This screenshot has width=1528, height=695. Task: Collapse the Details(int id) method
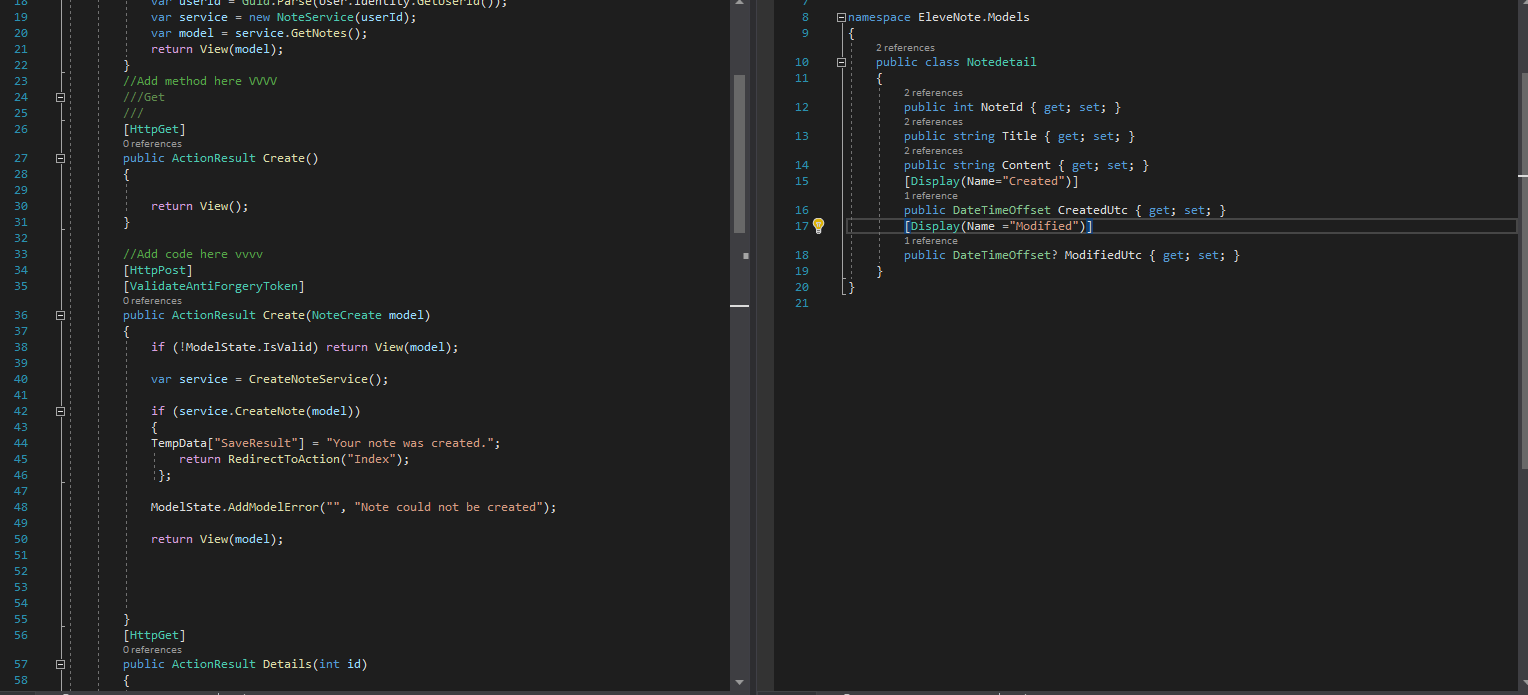(x=61, y=664)
